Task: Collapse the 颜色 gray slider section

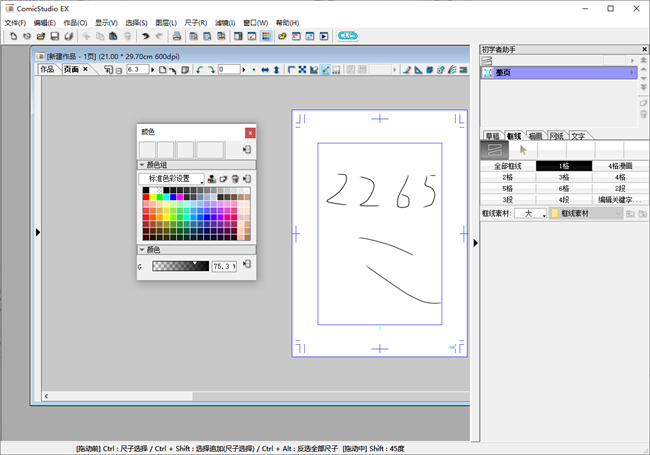Action: pyautogui.click(x=142, y=250)
